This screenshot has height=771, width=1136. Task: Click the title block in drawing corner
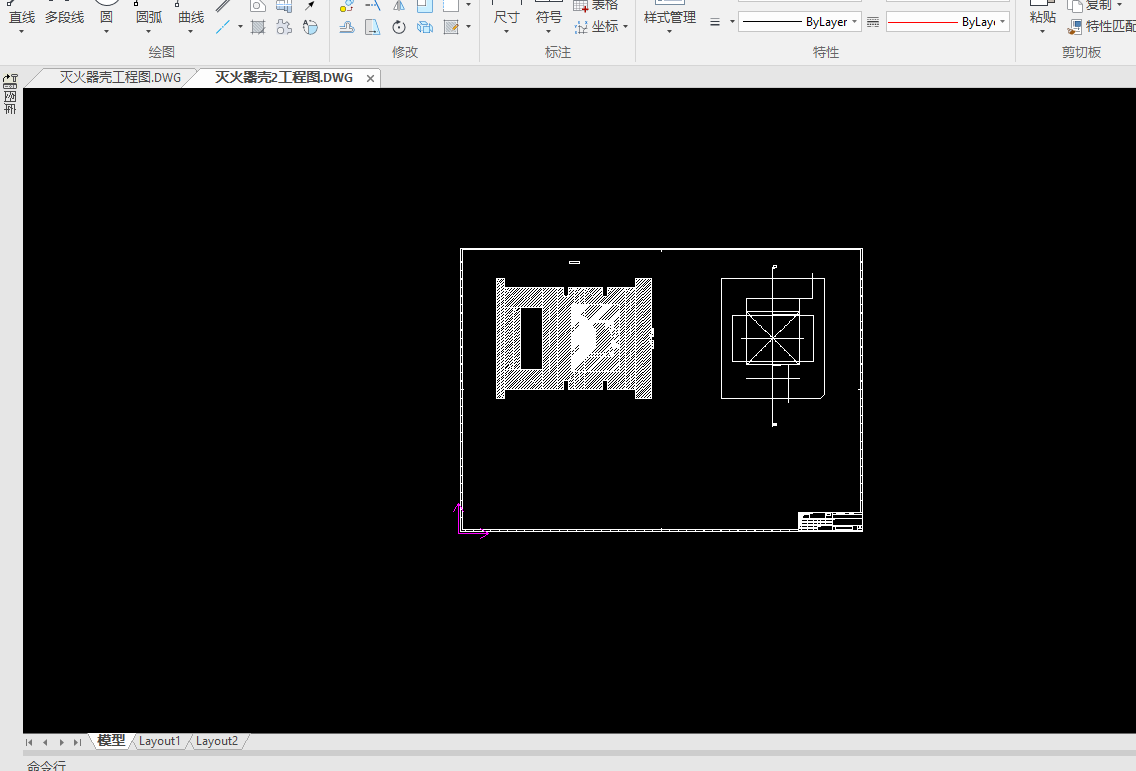[830, 521]
